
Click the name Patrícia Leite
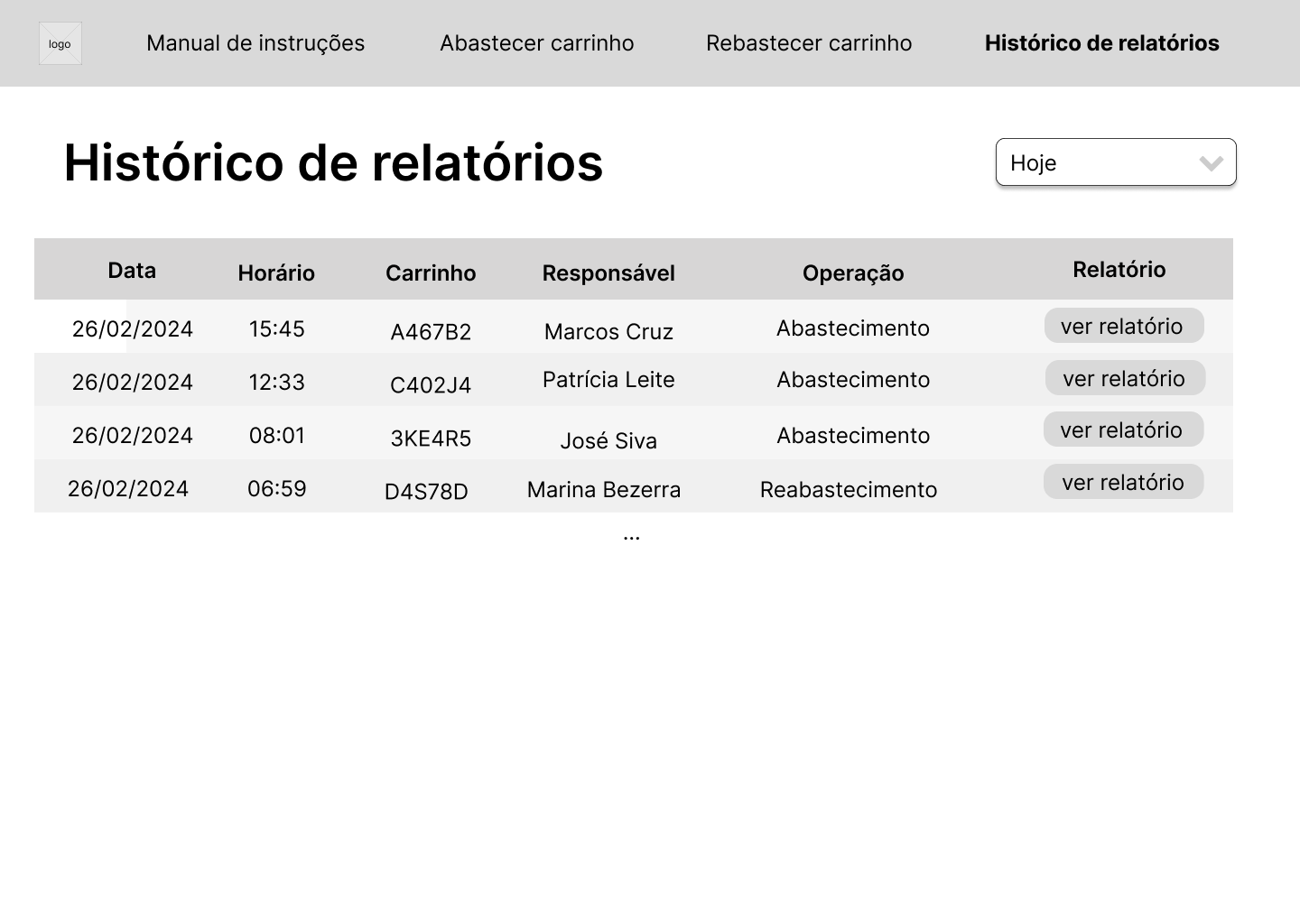[608, 380]
